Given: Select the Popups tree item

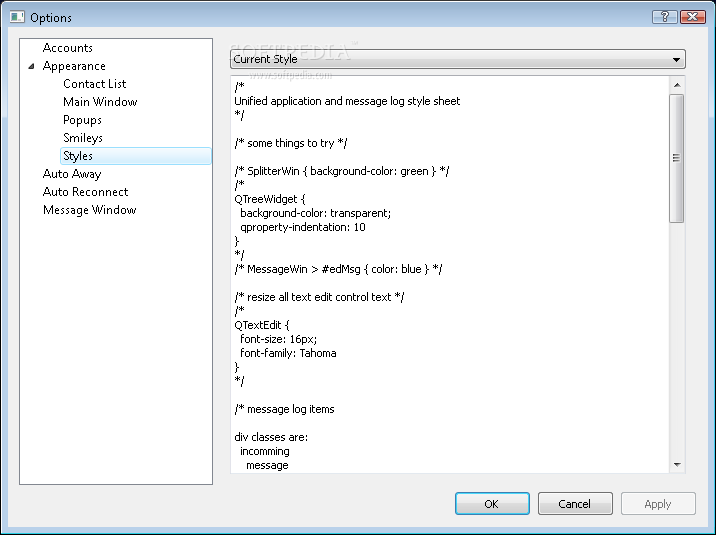Looking at the screenshot, I should point(82,120).
